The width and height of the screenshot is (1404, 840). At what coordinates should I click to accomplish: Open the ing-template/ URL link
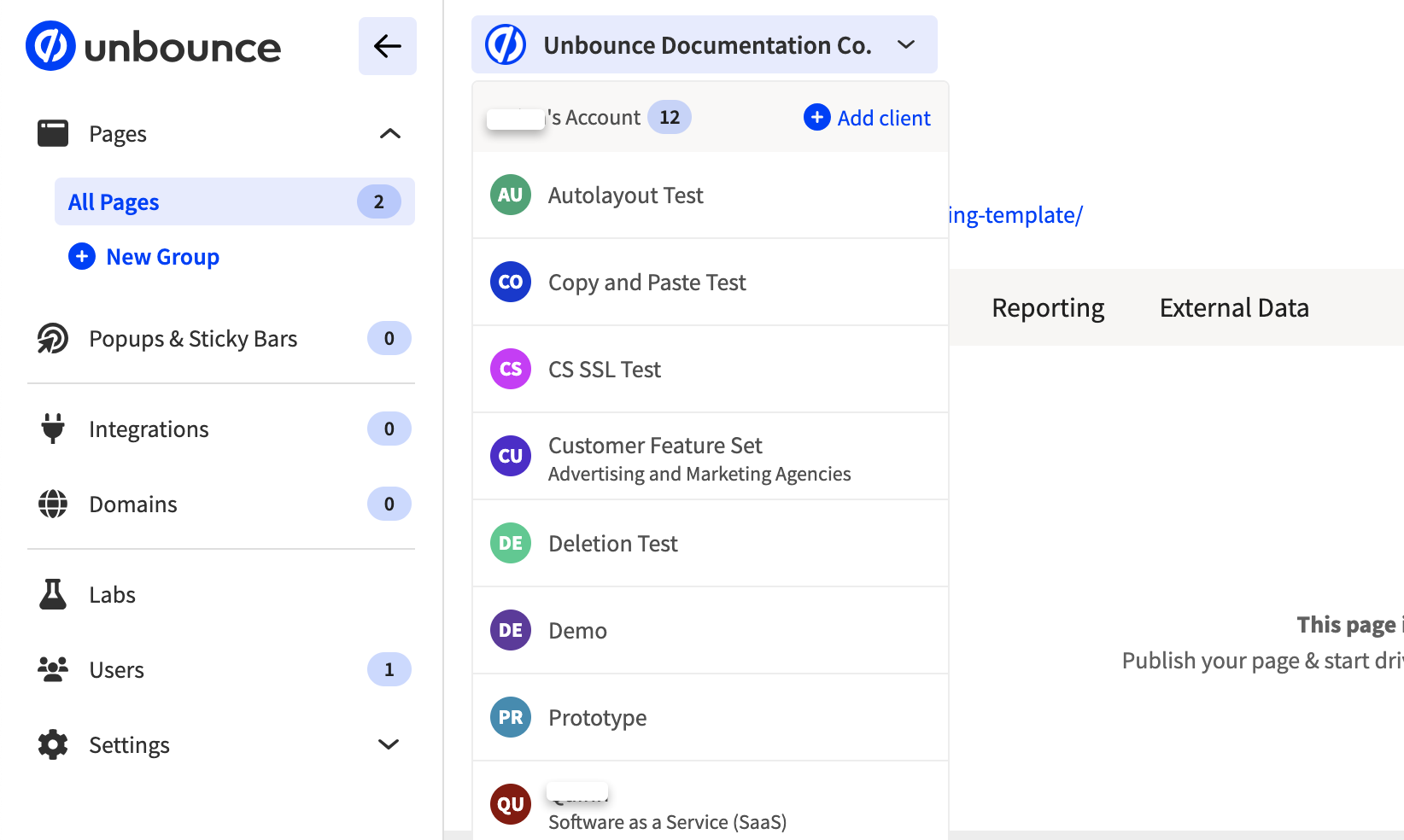tap(1015, 215)
